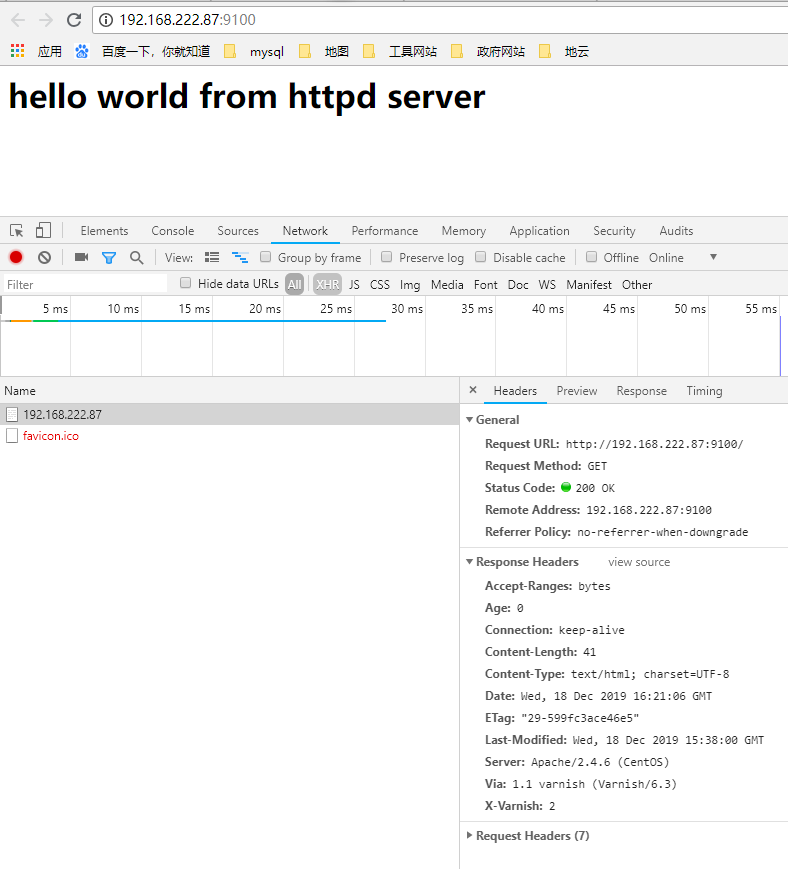
Task: Open the Elements panel tab
Action: pos(104,231)
